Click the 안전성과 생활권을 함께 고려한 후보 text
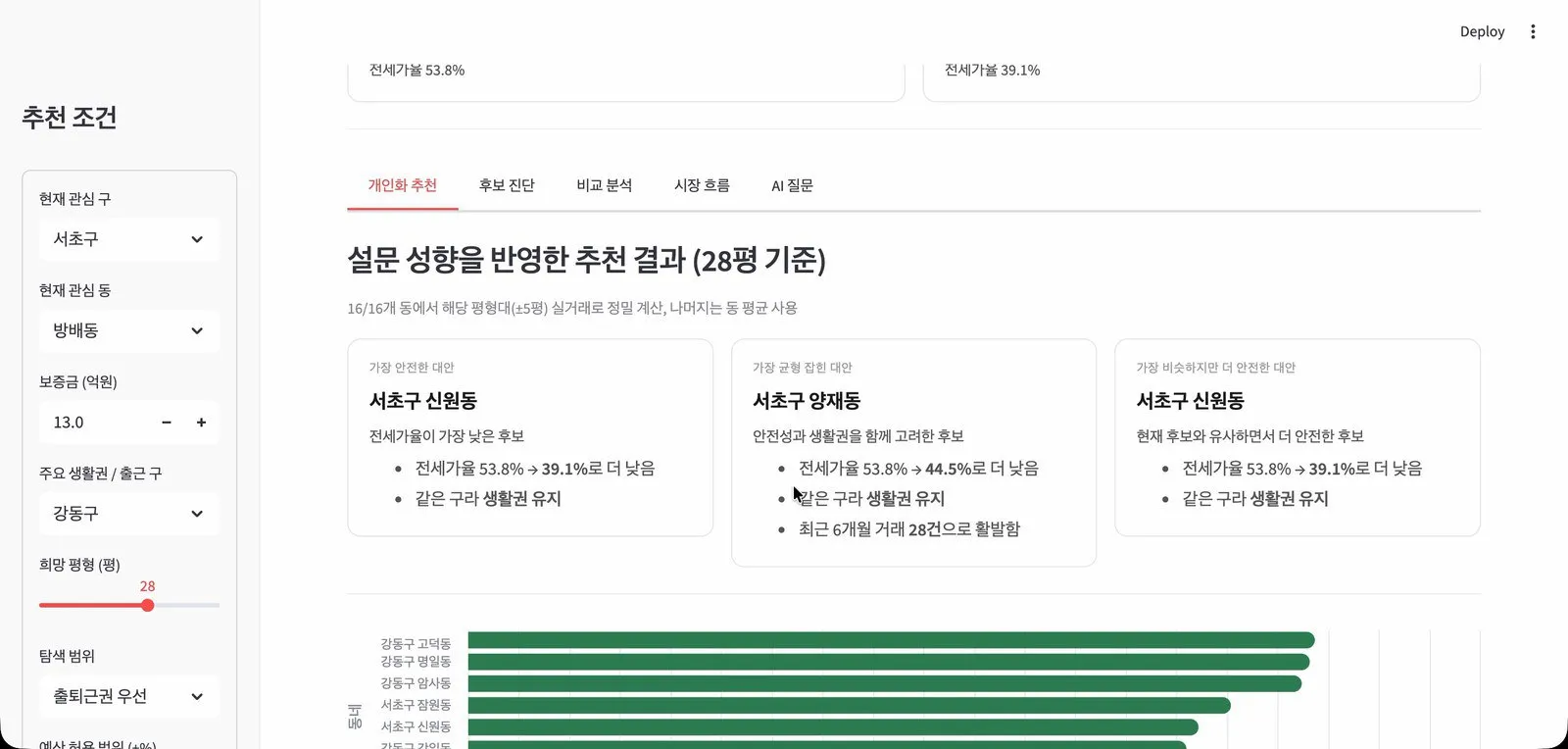 tap(858, 436)
